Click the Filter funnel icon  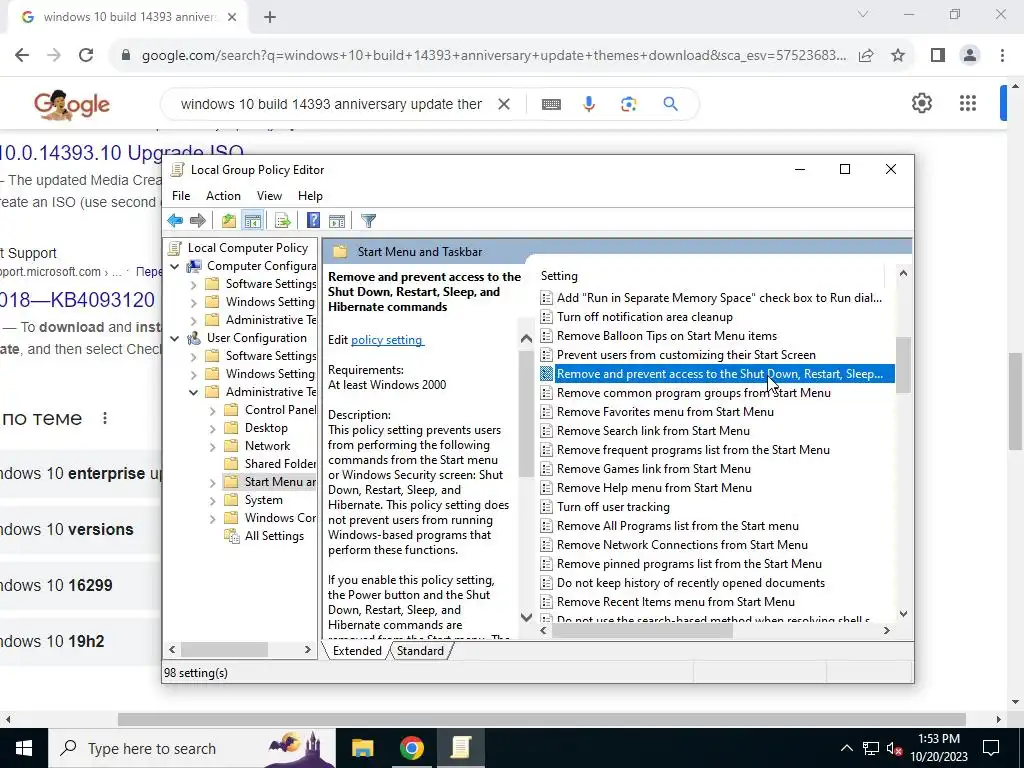368,221
